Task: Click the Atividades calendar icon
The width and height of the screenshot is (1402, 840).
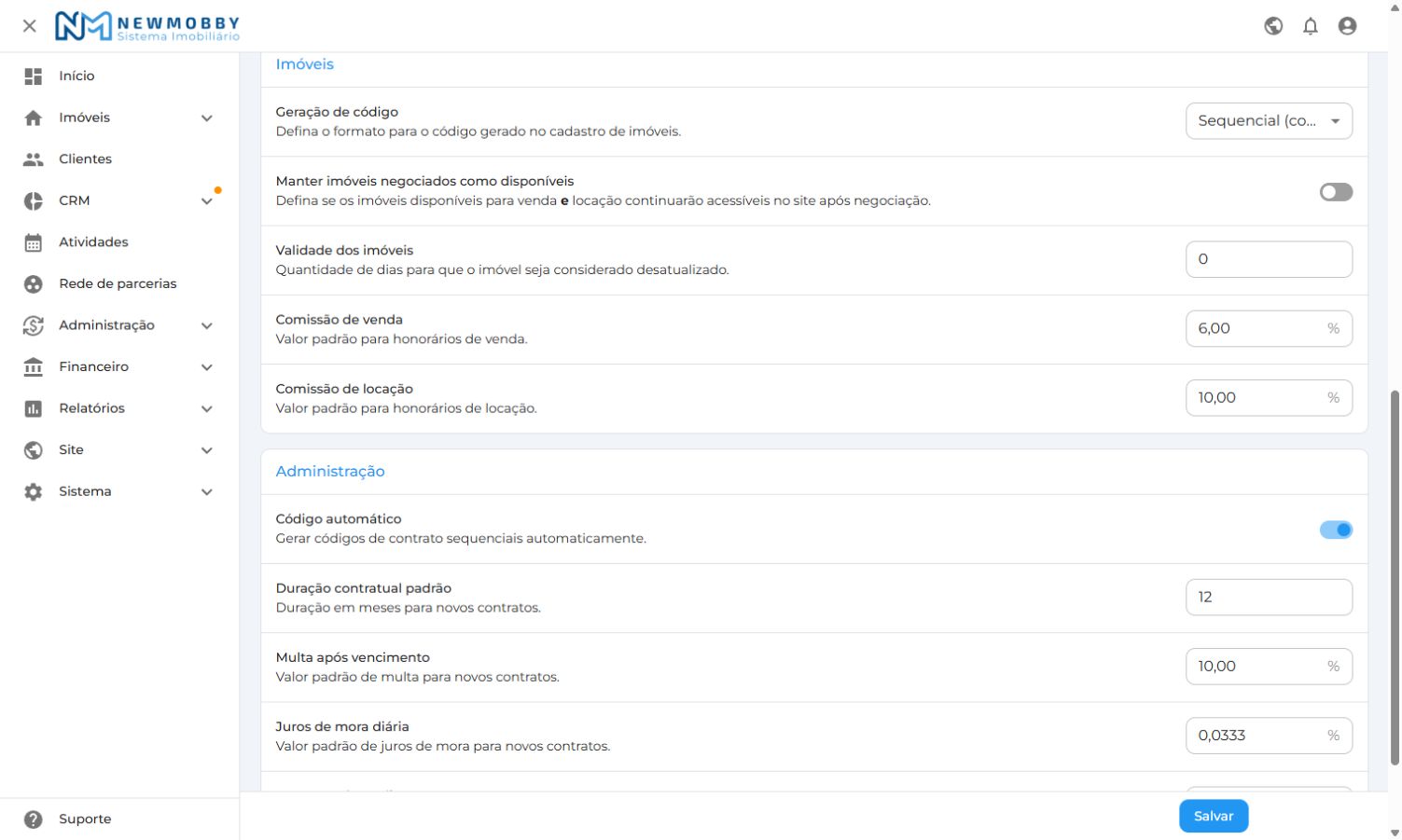Action: click(x=34, y=242)
